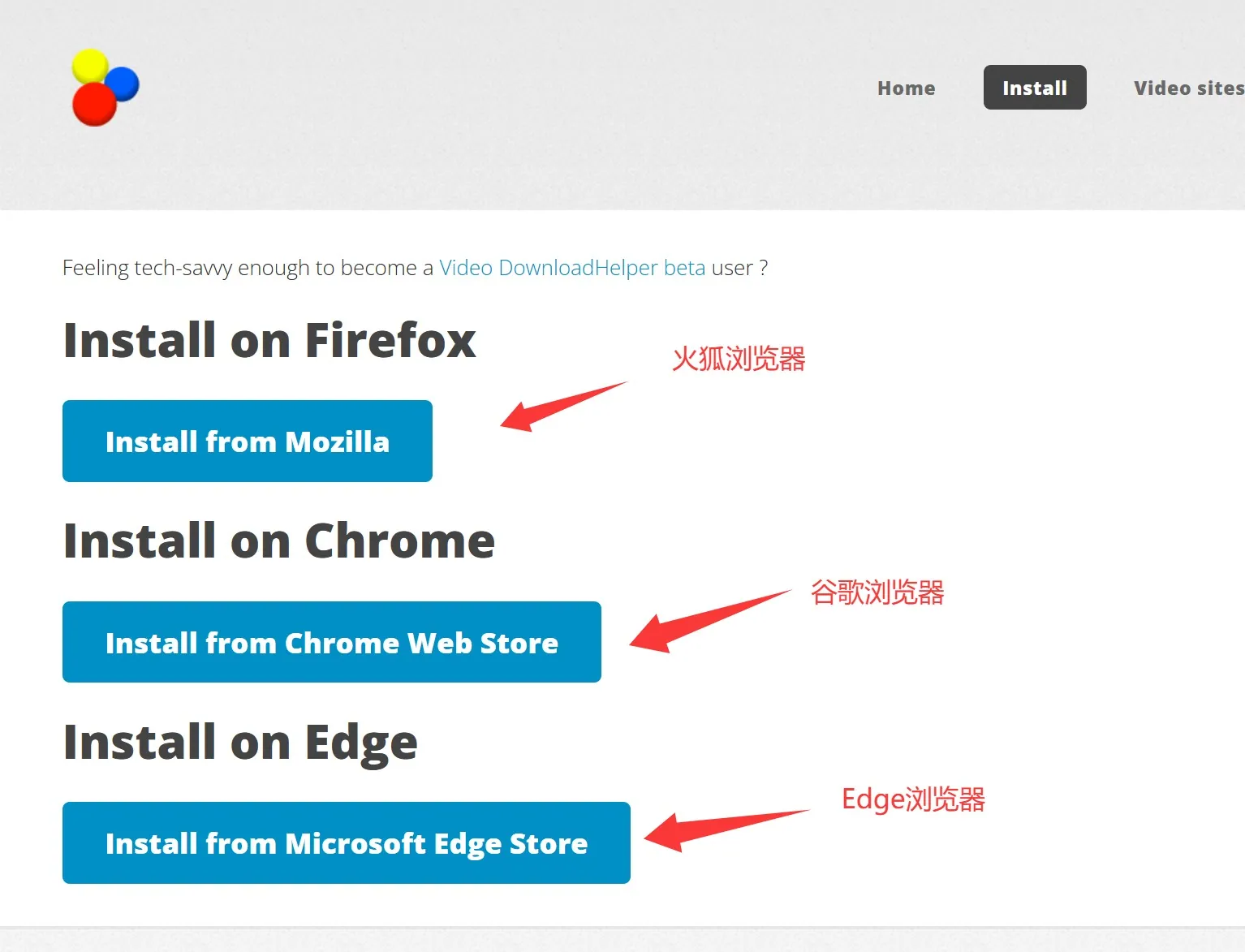Open the Video DownloadHelper beta link
The height and width of the screenshot is (952, 1245).
tap(571, 268)
